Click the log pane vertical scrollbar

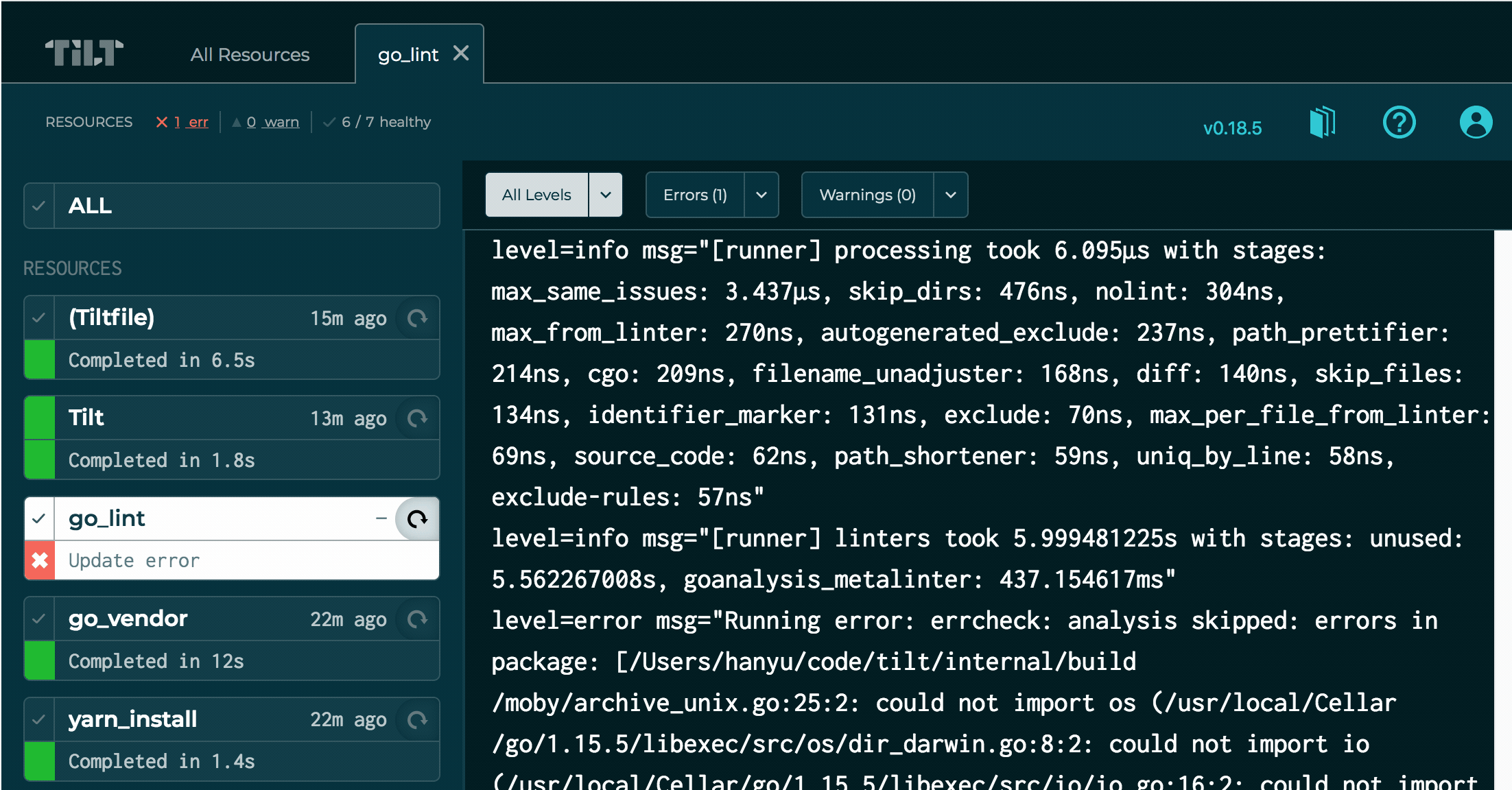click(x=1502, y=510)
